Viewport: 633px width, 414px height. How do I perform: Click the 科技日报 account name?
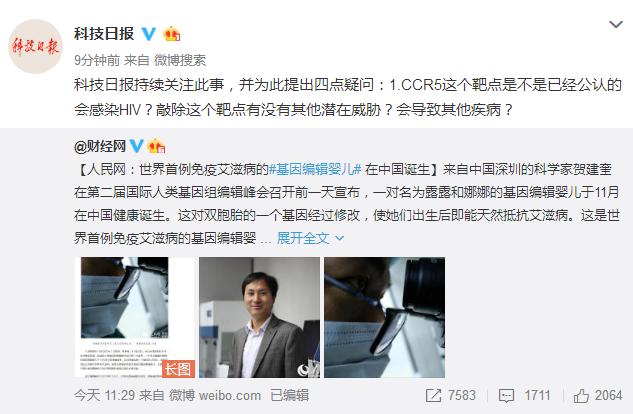coord(104,34)
